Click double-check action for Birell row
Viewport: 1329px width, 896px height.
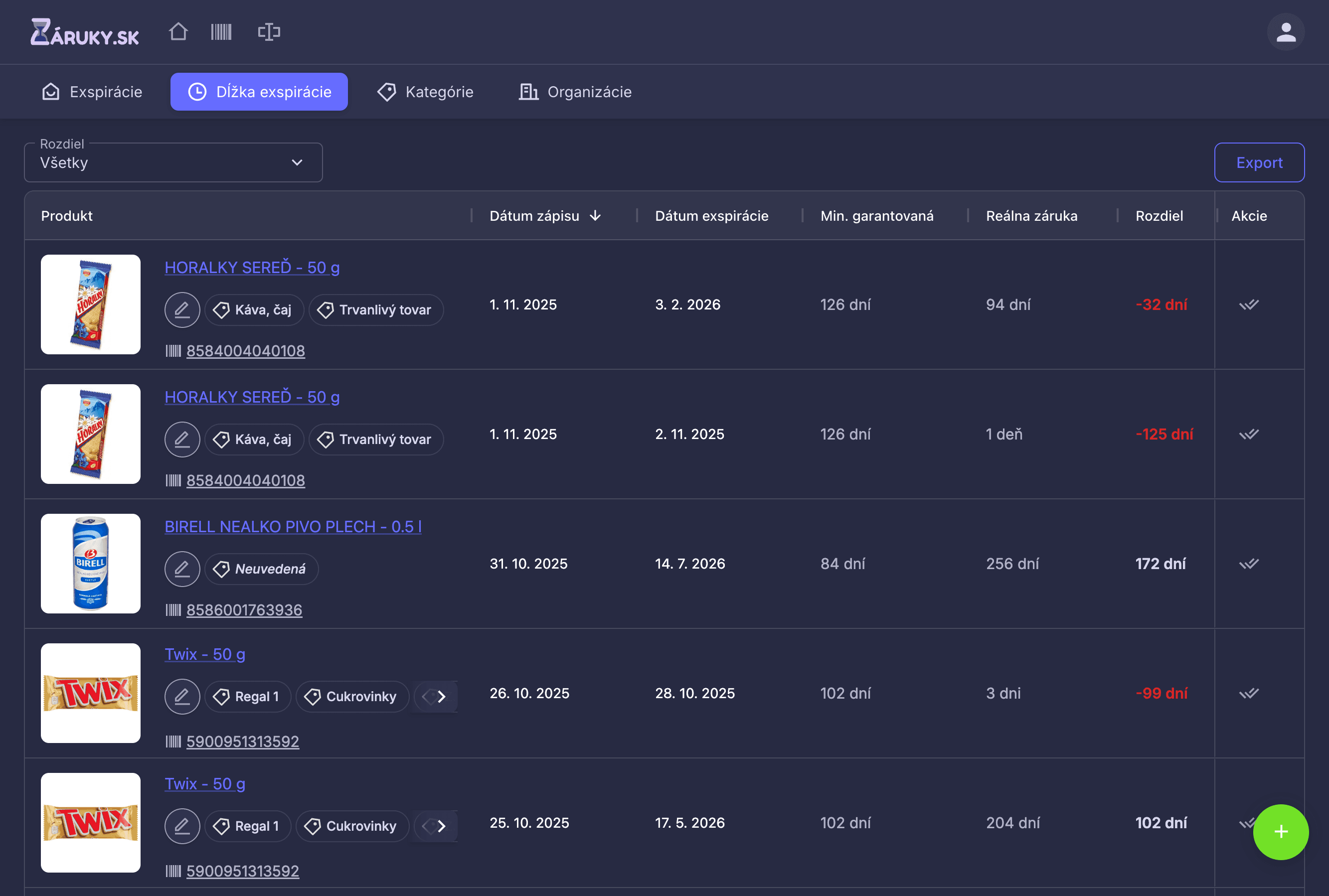pyautogui.click(x=1249, y=564)
